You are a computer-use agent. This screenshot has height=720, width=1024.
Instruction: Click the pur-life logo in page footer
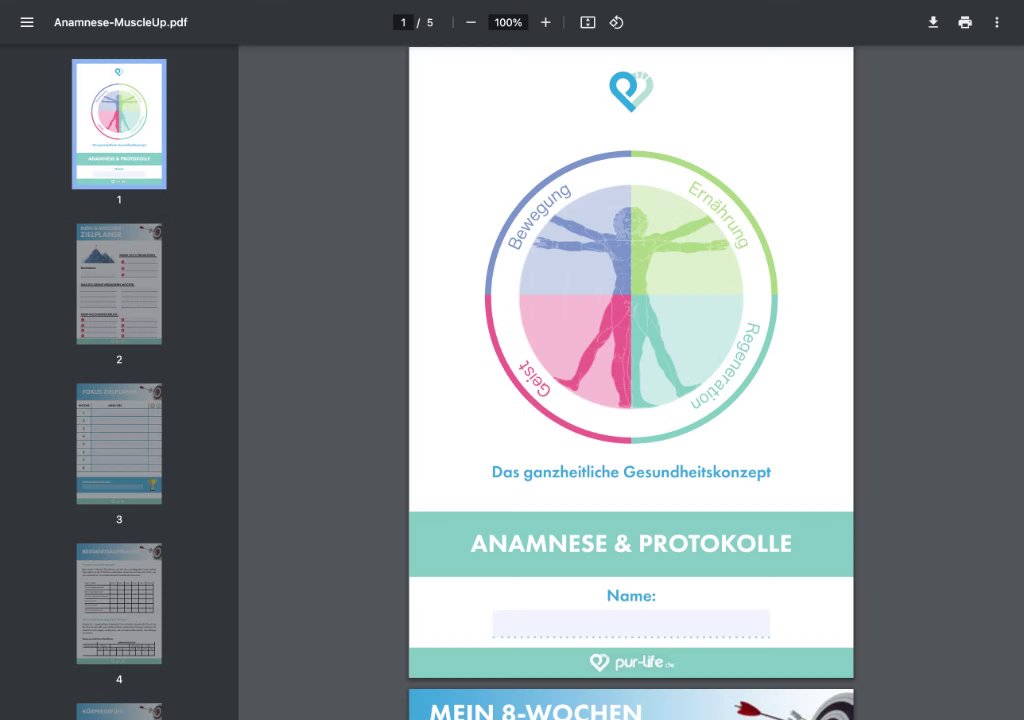(631, 663)
